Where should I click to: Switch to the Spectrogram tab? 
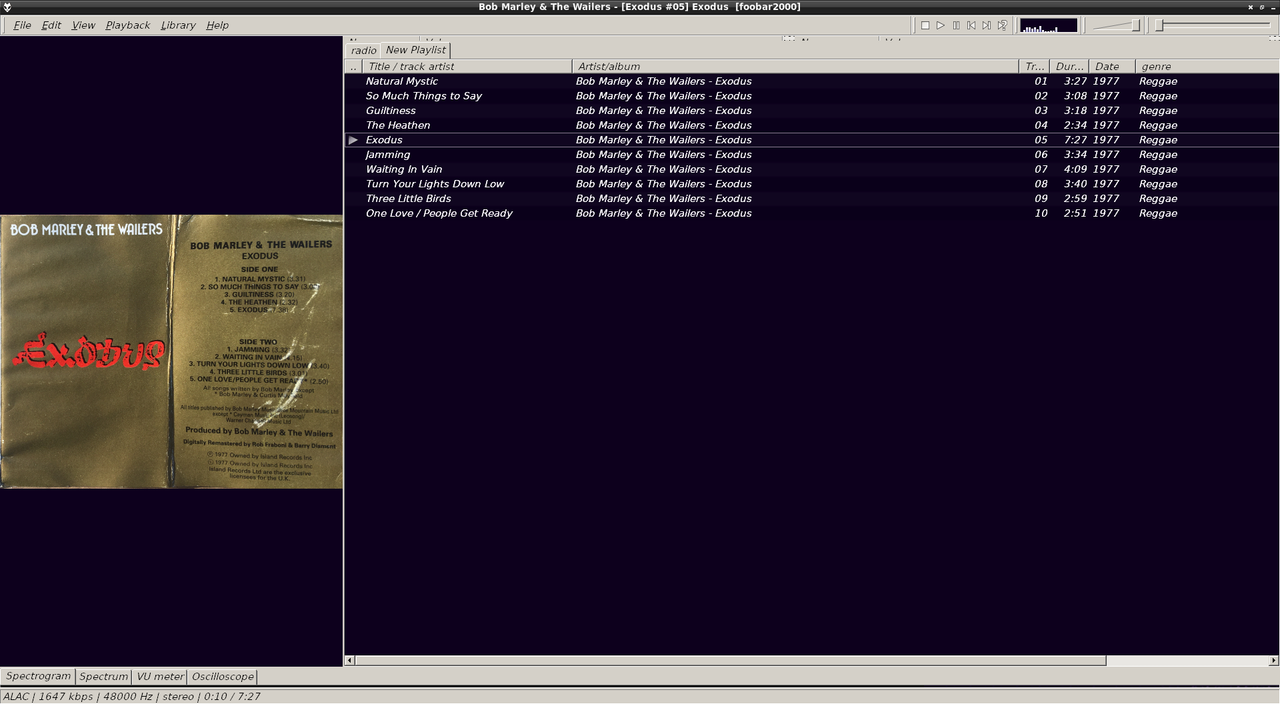point(38,676)
